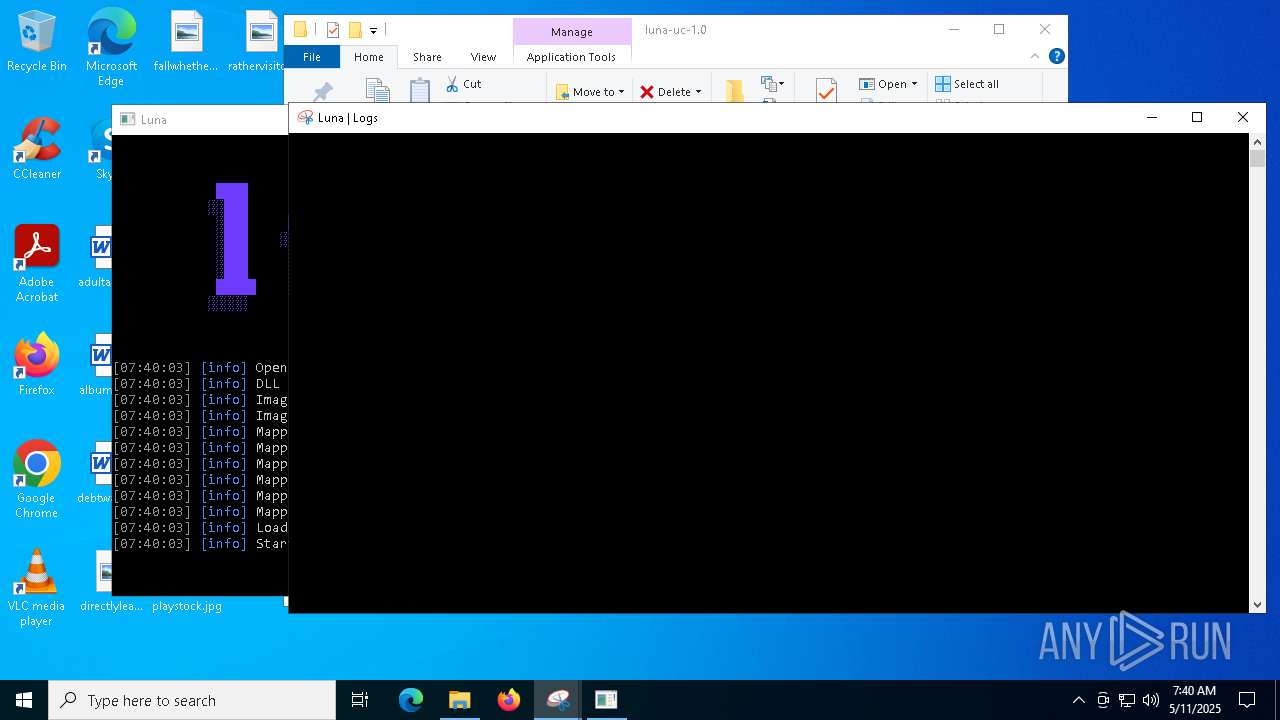
Task: Click the Pin to Quick access icon
Action: pyautogui.click(x=322, y=92)
